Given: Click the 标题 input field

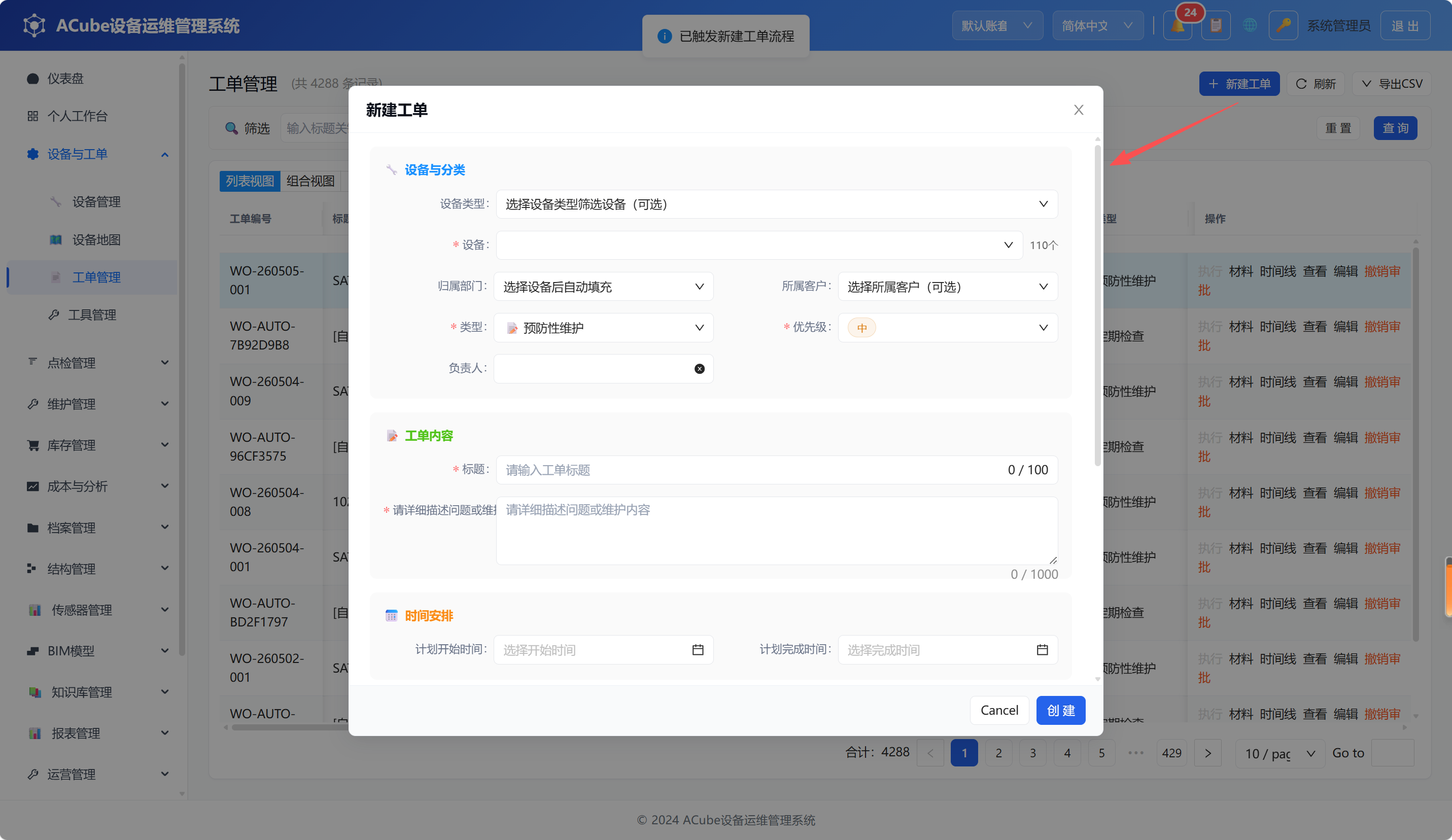Looking at the screenshot, I should point(777,470).
